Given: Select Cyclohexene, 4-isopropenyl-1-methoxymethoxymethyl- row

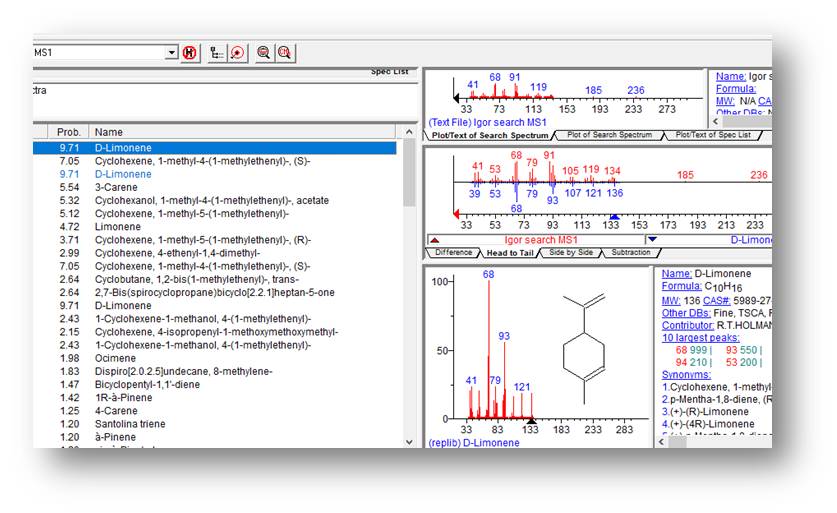Looking at the screenshot, I should (x=215, y=332).
